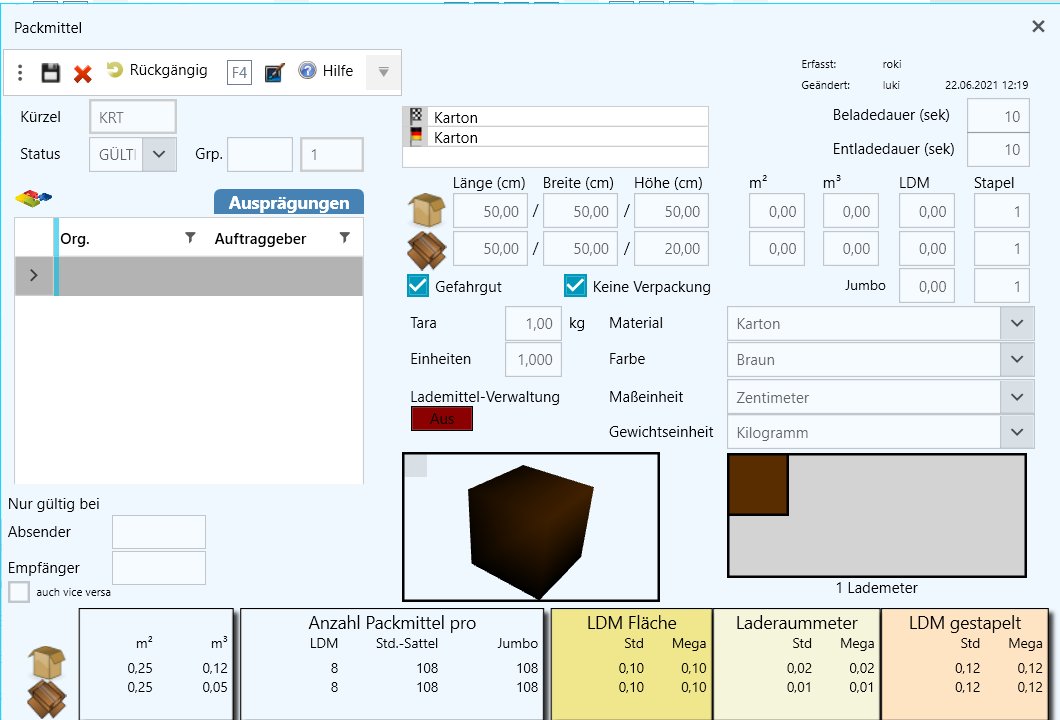Click the Grp. number field showing 1
Viewport: 1060px width, 720px height.
pyautogui.click(x=331, y=154)
